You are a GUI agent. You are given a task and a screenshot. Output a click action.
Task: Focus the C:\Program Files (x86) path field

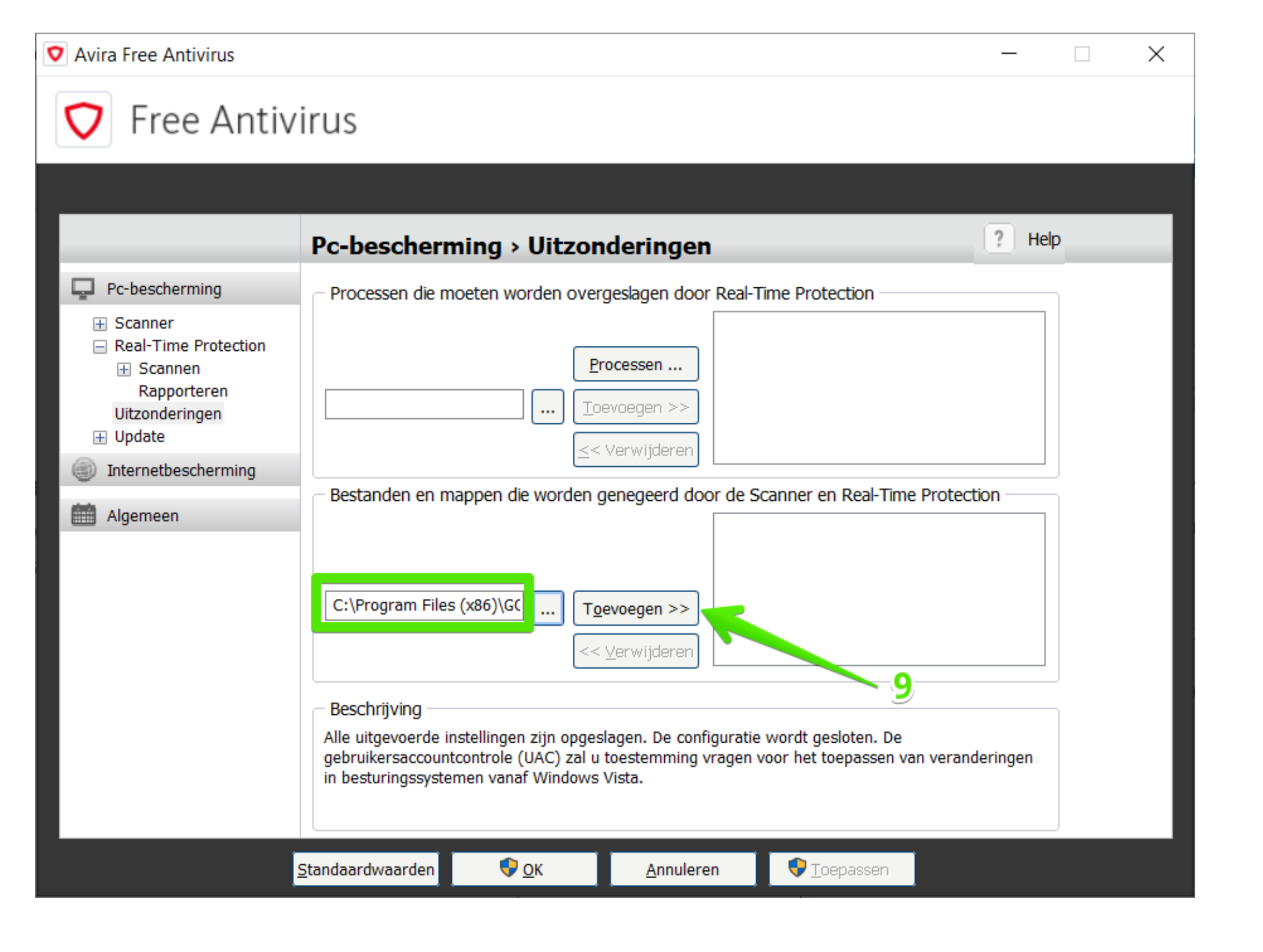pos(424,605)
